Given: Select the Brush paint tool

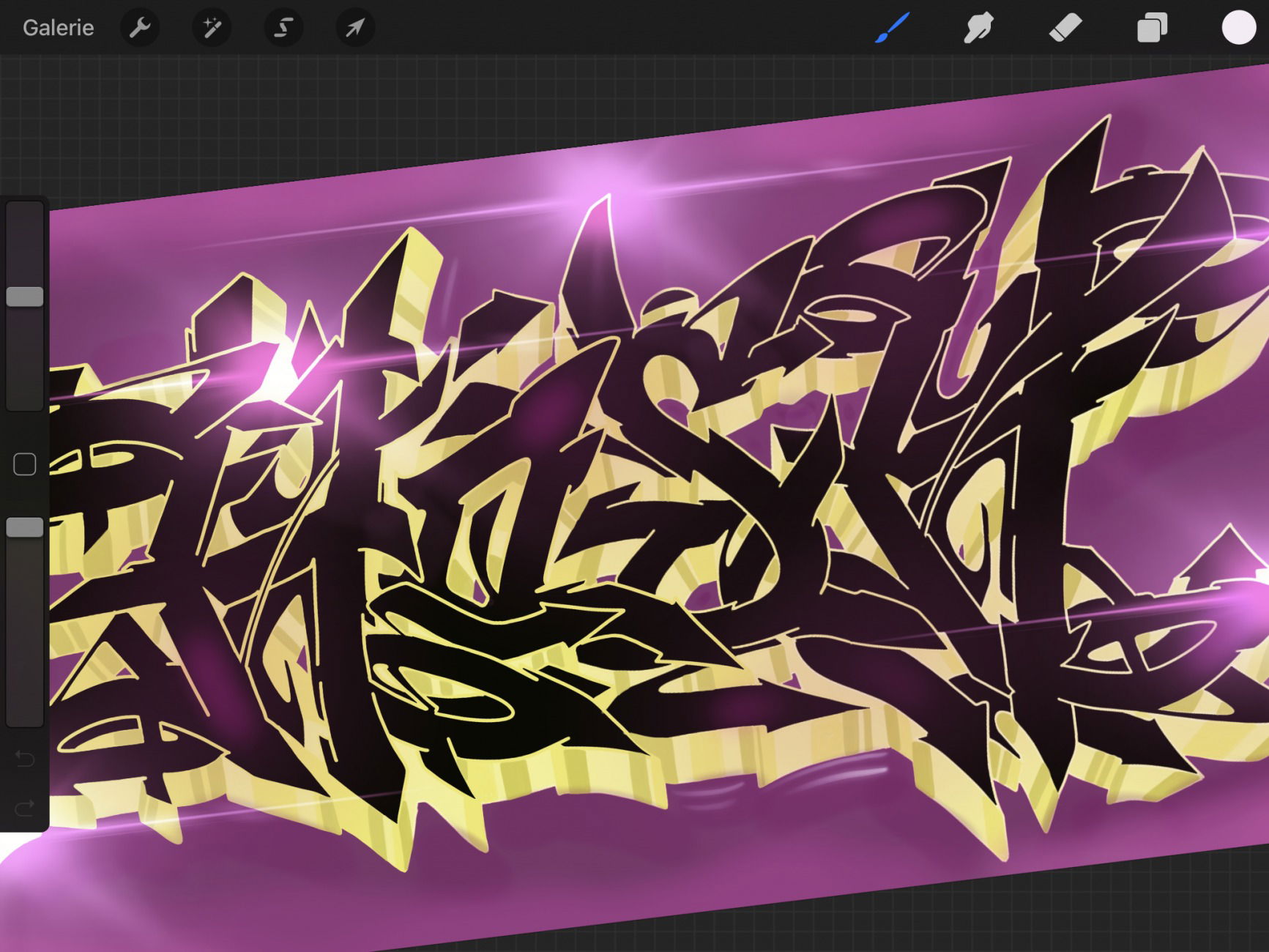Looking at the screenshot, I should (x=893, y=28).
